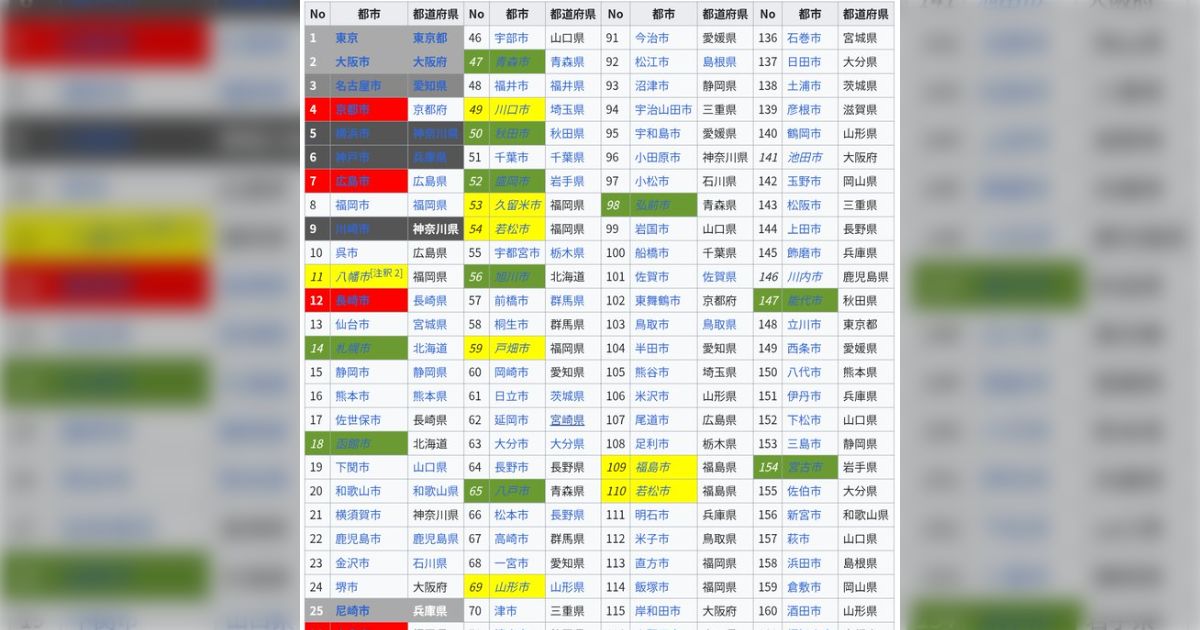Open the 注釈 2 footnote beside 八幡市

(386, 273)
